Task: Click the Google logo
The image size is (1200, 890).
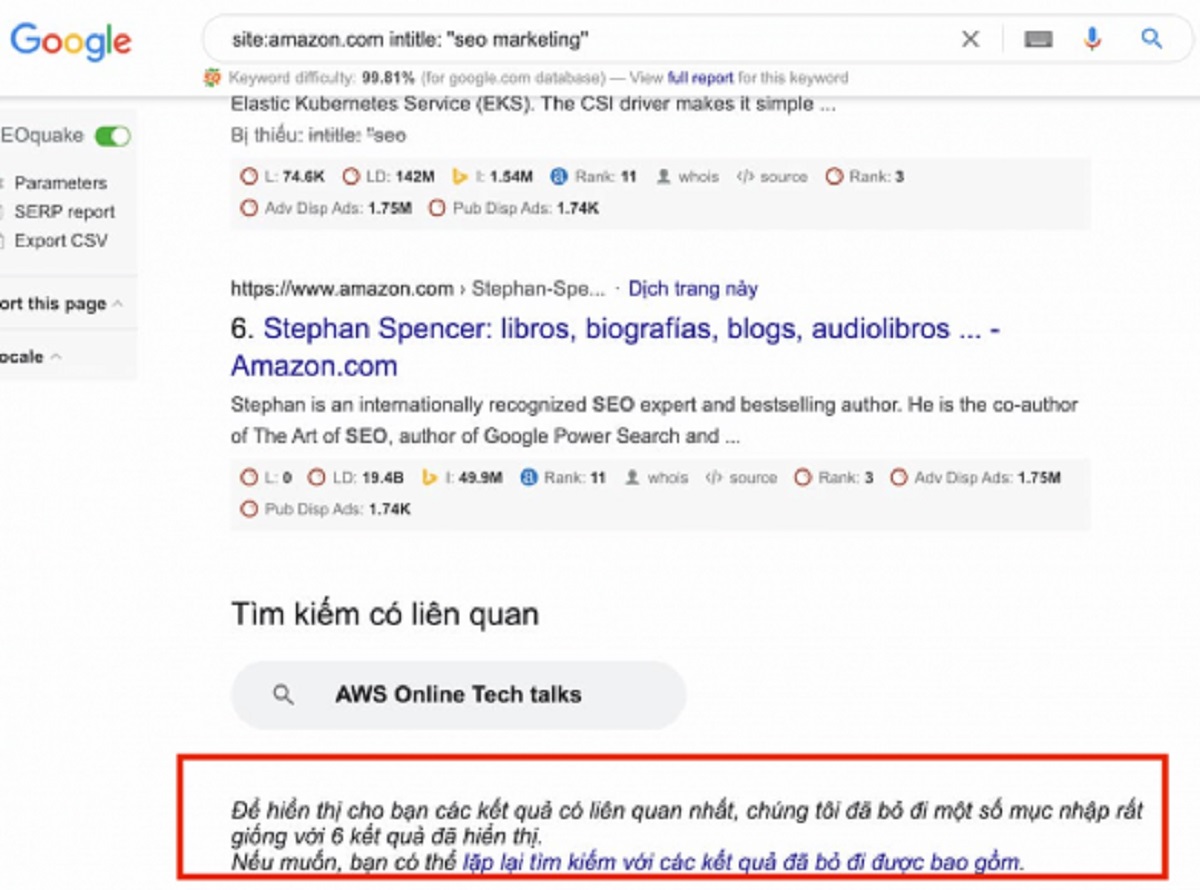Action: [x=71, y=40]
